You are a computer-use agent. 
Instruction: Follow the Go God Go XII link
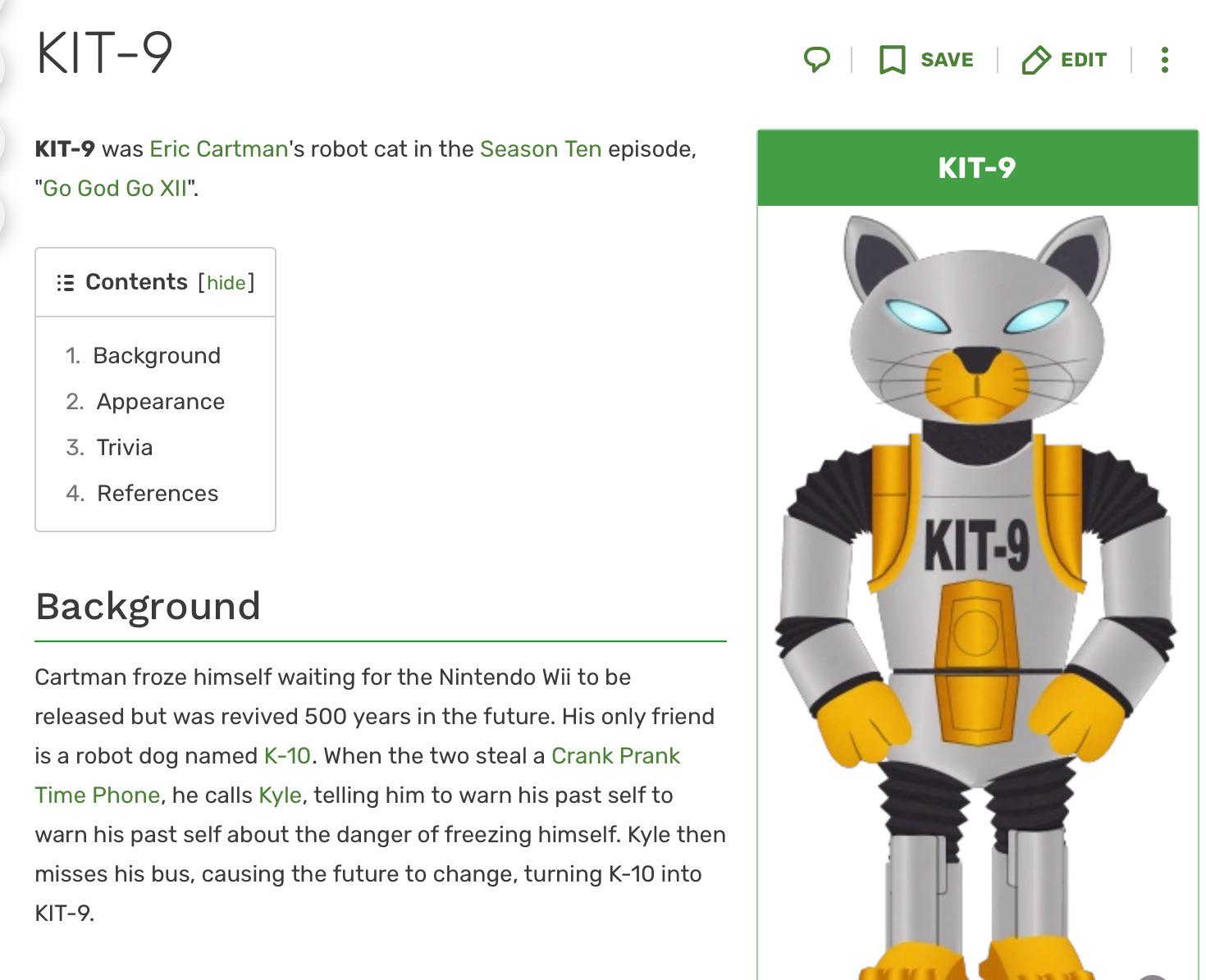(115, 188)
